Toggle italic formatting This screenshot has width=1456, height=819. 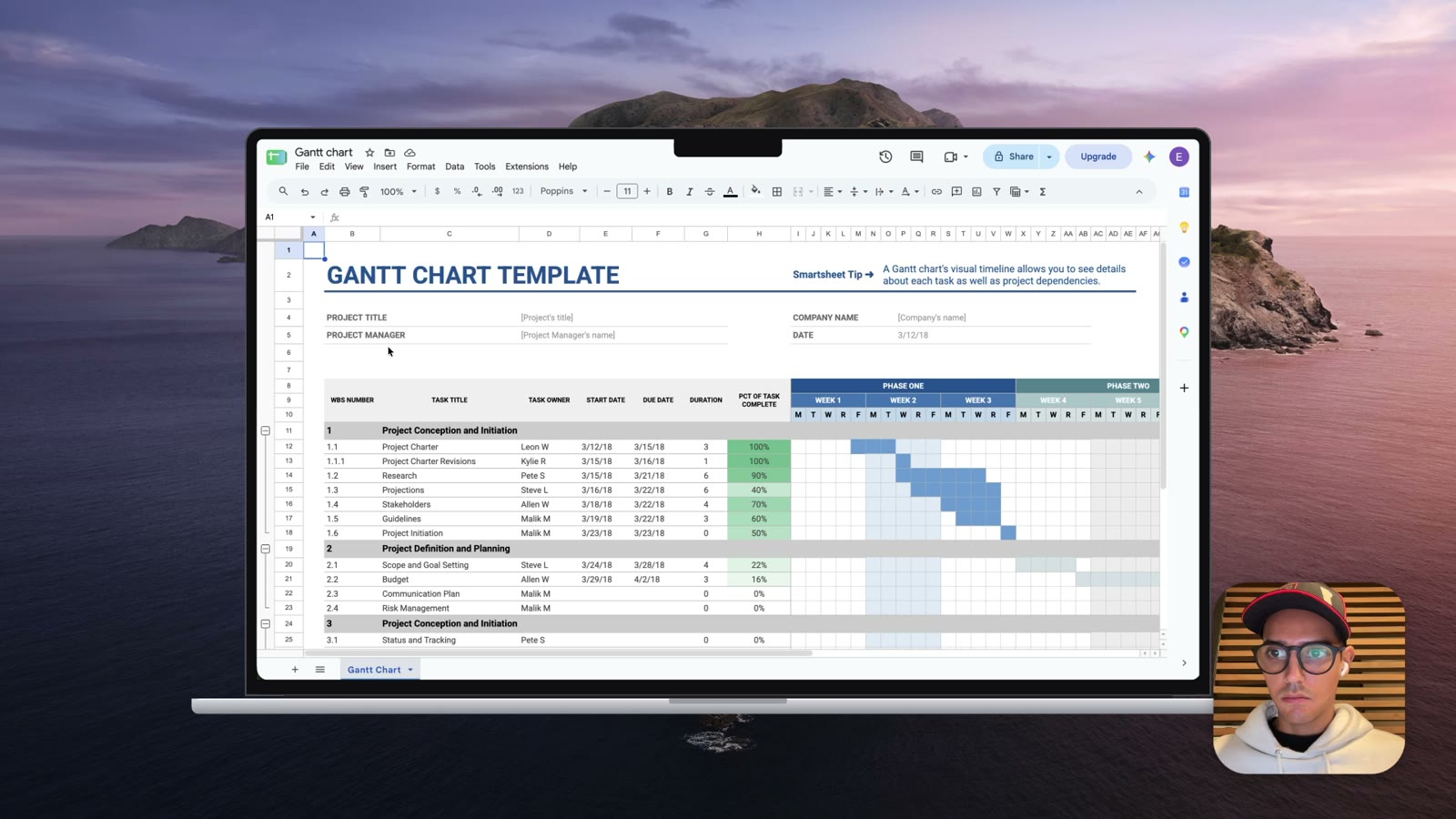[690, 192]
